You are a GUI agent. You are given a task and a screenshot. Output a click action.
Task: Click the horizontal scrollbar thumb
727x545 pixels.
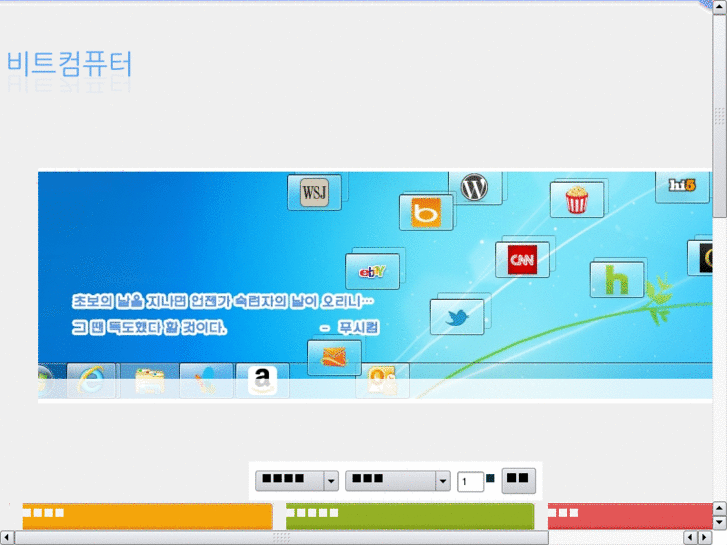click(281, 538)
